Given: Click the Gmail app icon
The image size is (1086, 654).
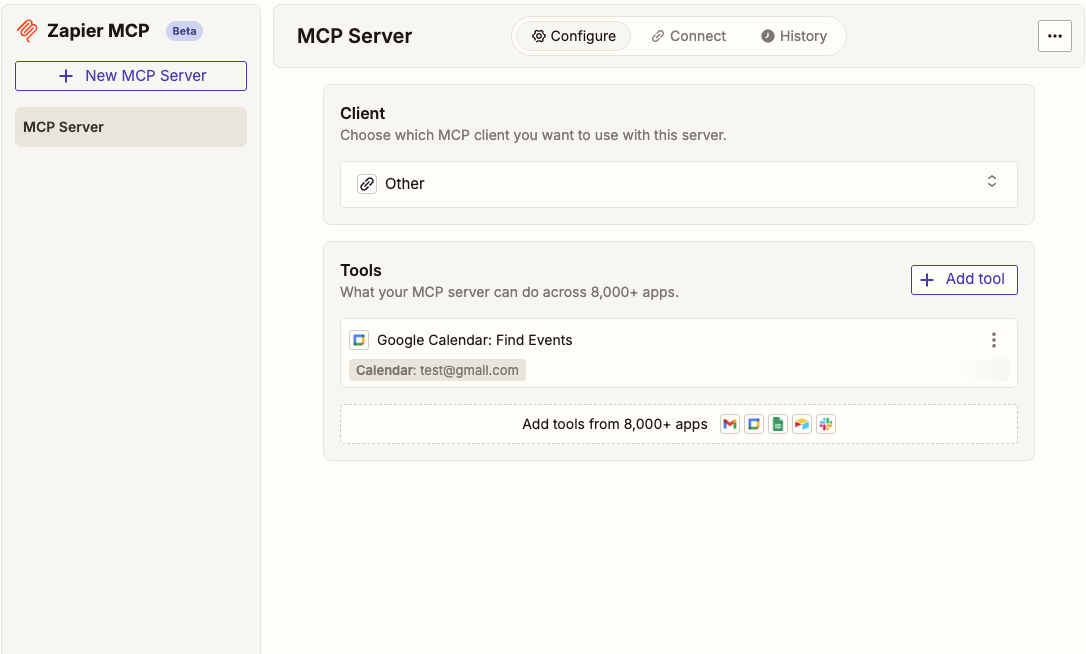Looking at the screenshot, I should 730,424.
